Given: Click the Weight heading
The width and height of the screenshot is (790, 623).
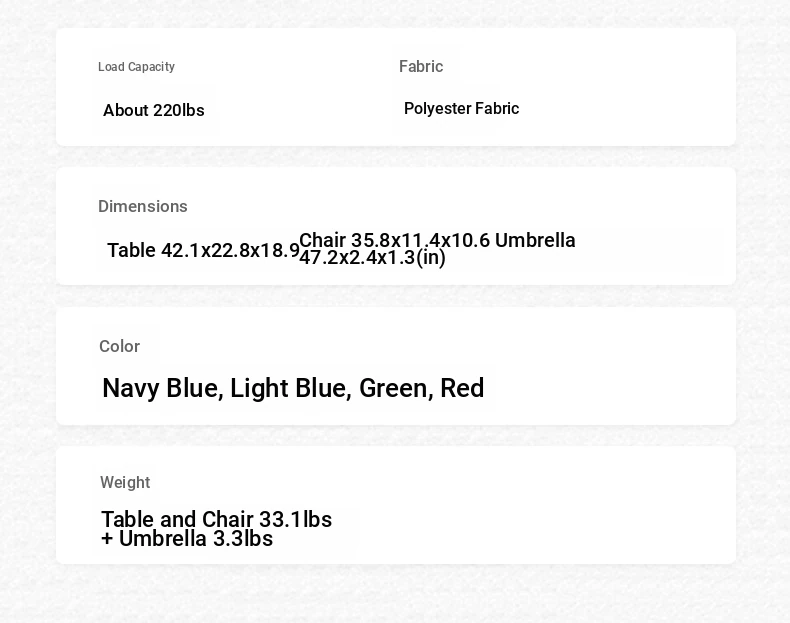Looking at the screenshot, I should point(125,482).
